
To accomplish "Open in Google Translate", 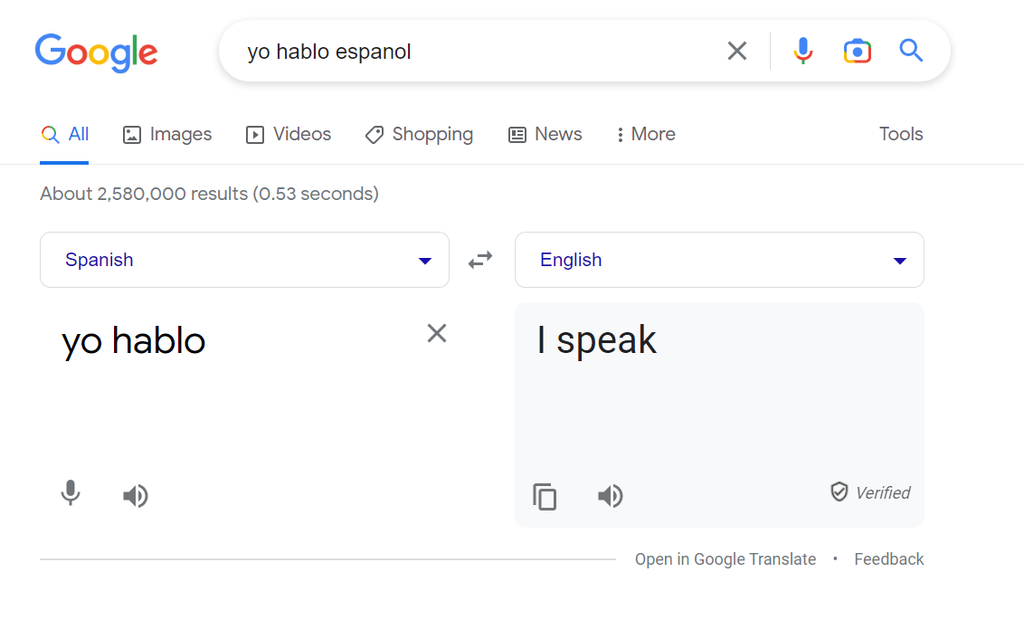I will 725,559.
